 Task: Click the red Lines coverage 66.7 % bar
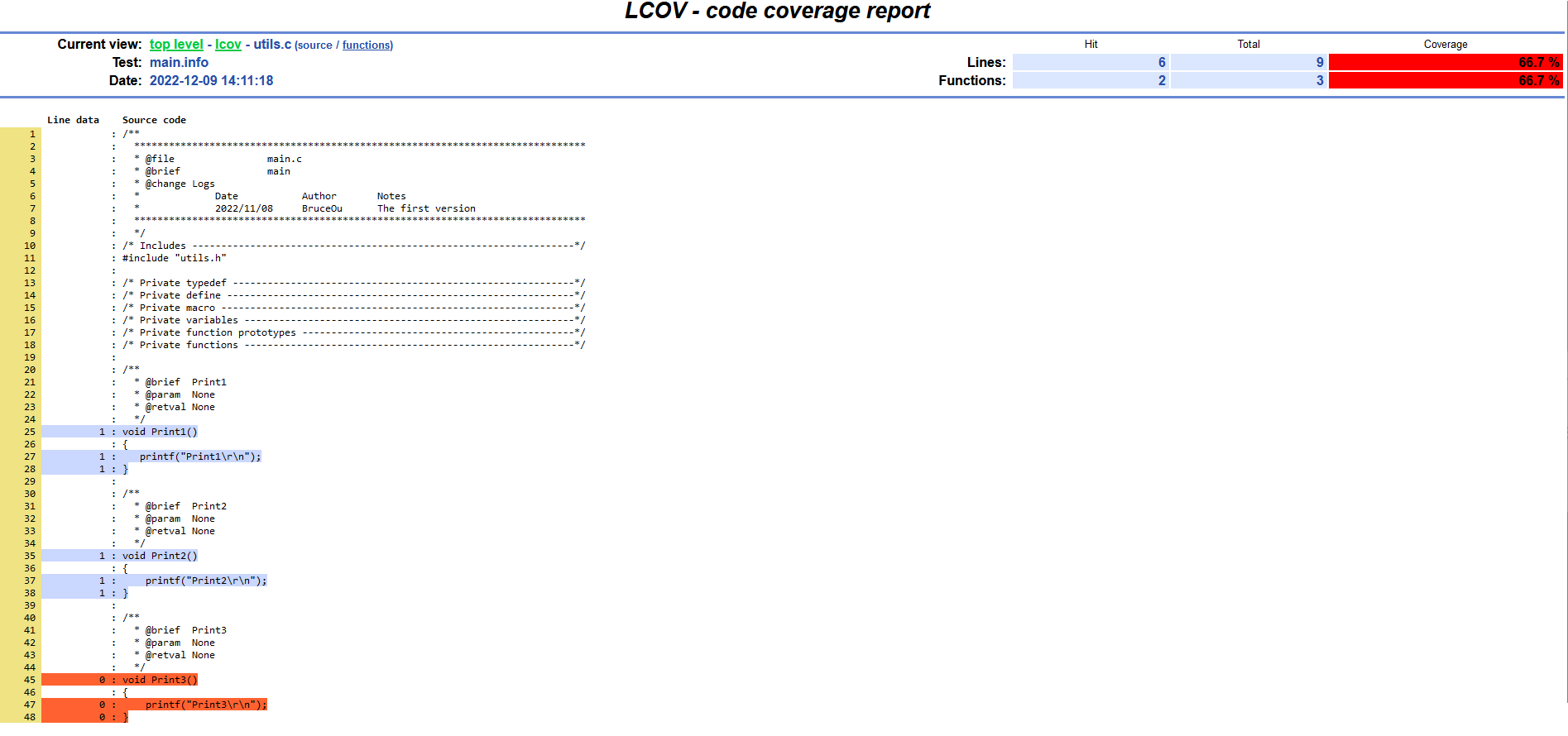pos(1446,63)
